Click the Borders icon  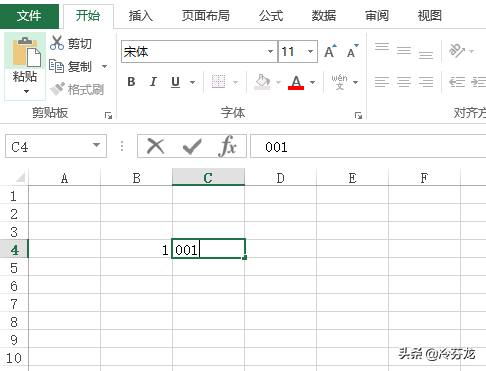219,82
